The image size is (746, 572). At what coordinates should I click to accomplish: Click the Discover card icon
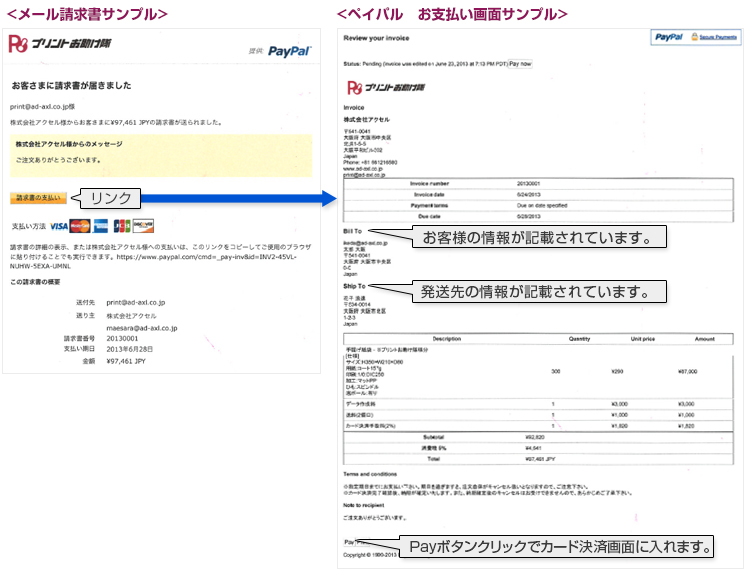point(143,226)
